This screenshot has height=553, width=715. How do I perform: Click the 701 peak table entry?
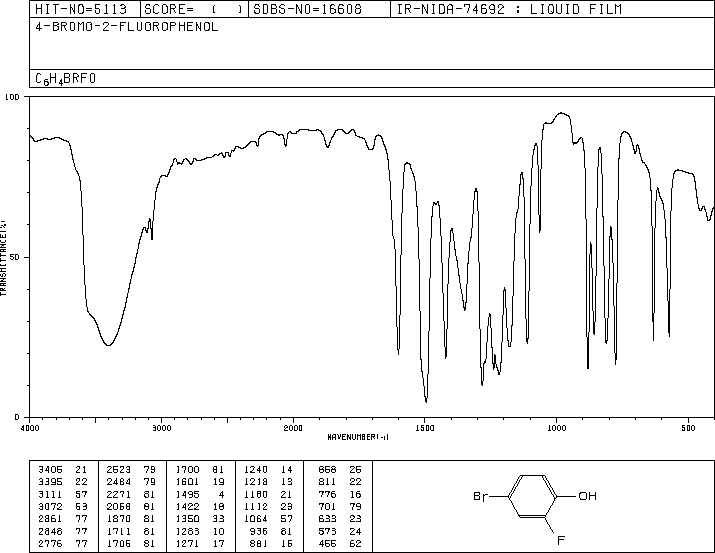[327, 506]
